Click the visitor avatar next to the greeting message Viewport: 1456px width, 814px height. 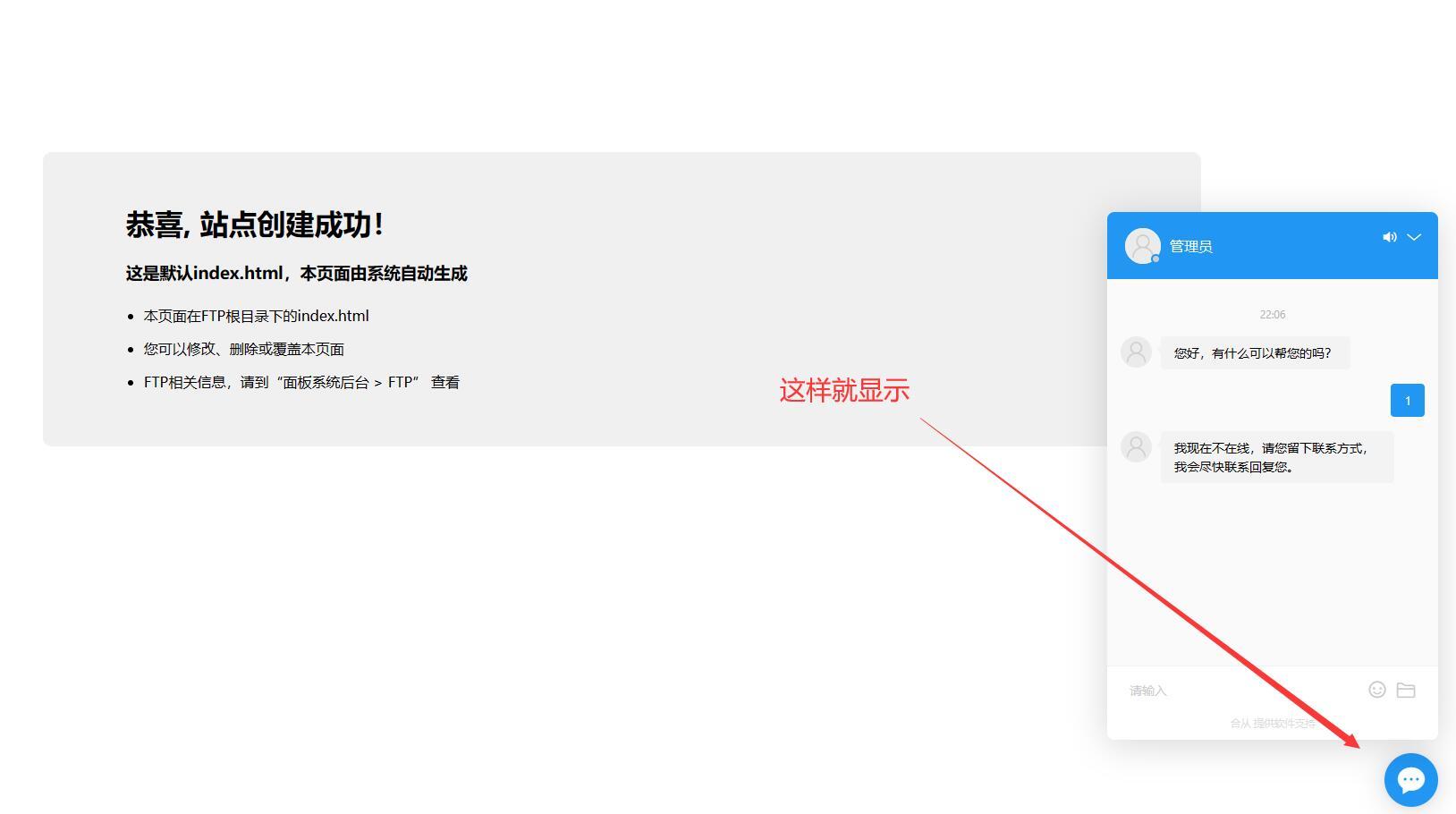pyautogui.click(x=1136, y=352)
